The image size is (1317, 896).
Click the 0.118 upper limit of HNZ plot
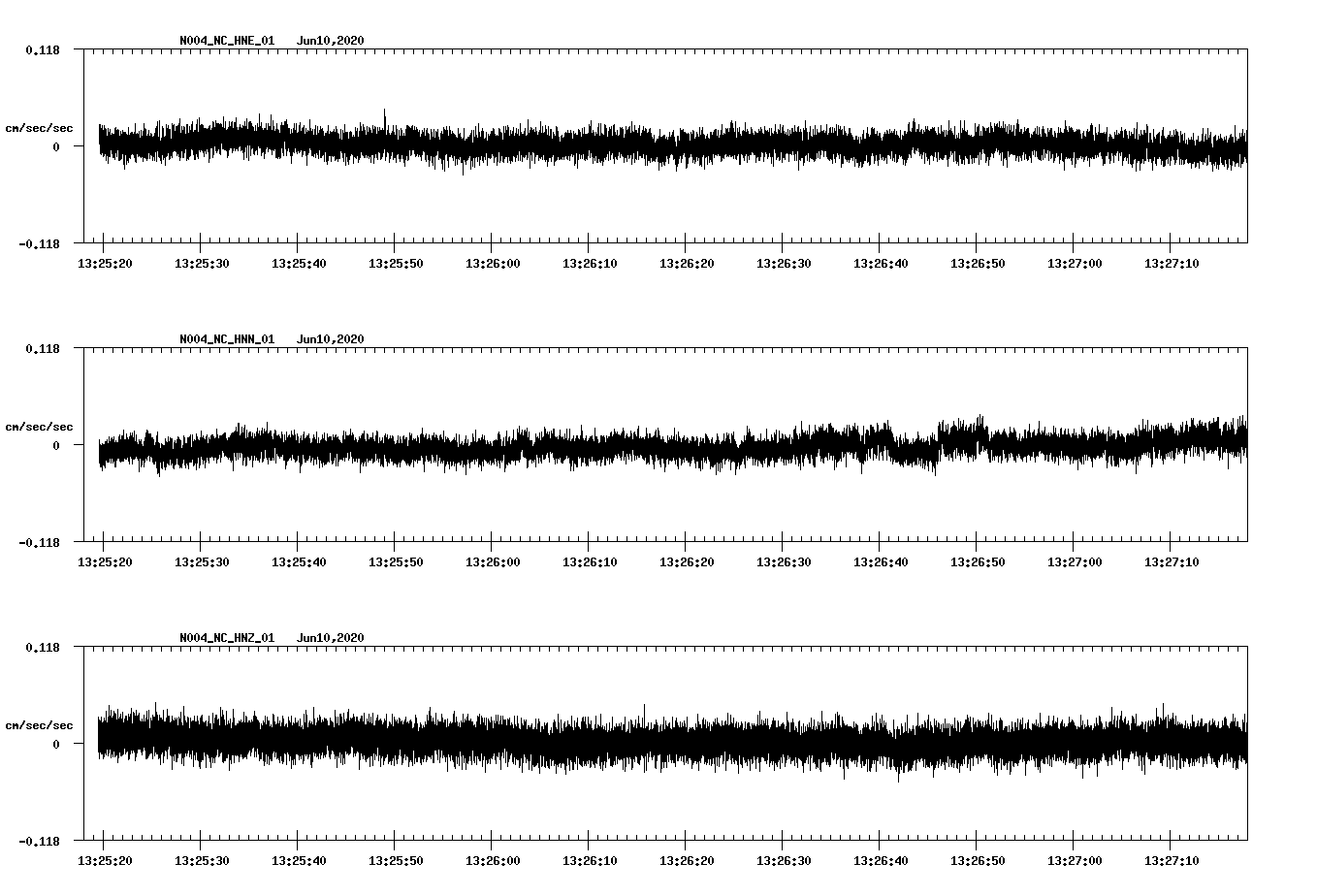(x=43, y=647)
